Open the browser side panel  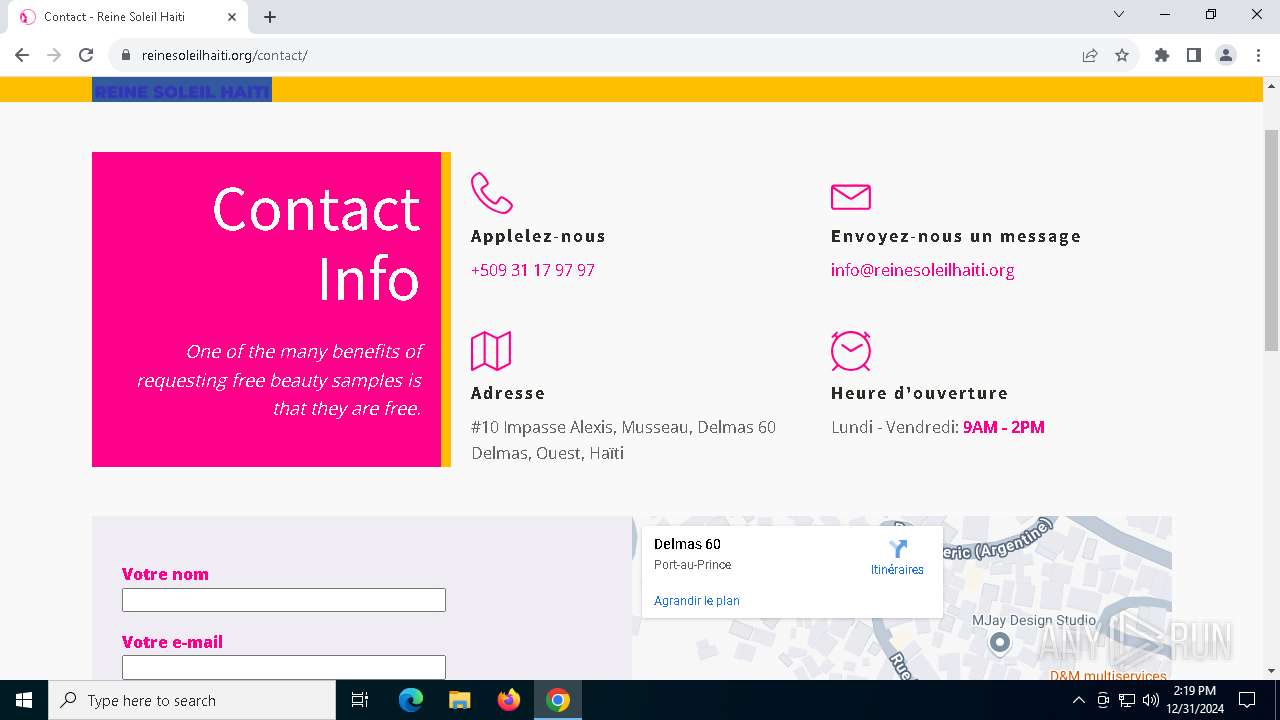click(x=1194, y=55)
